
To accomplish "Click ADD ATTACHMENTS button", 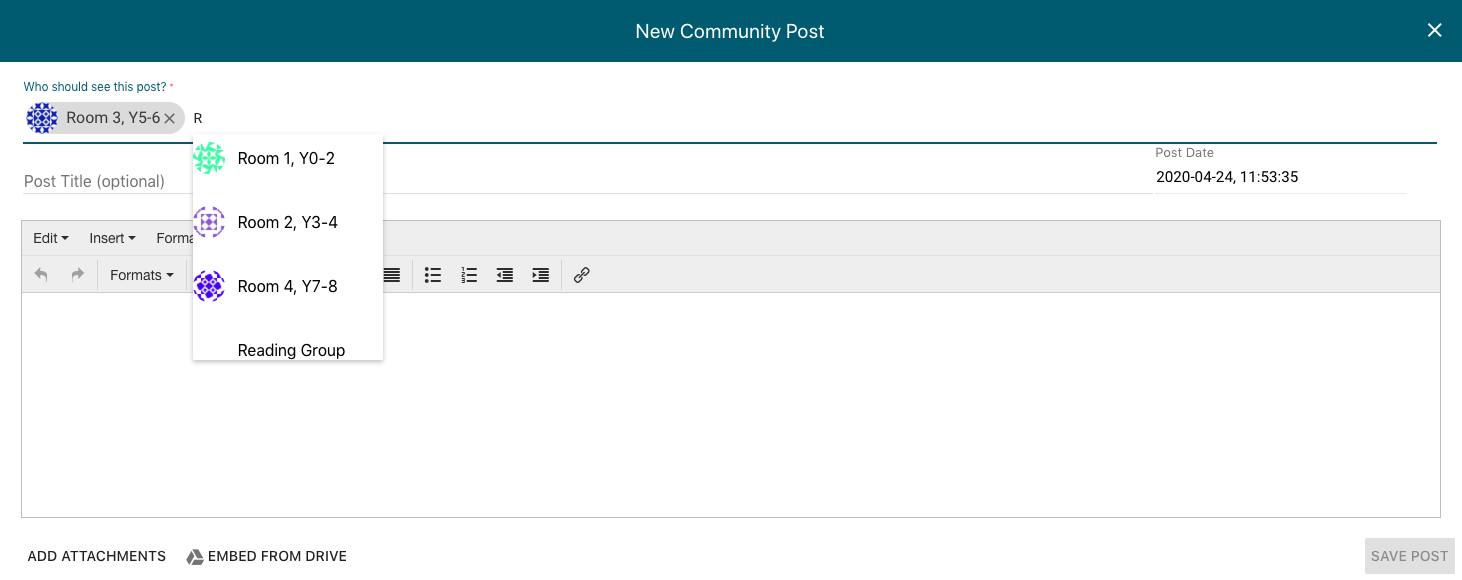I will coord(97,556).
